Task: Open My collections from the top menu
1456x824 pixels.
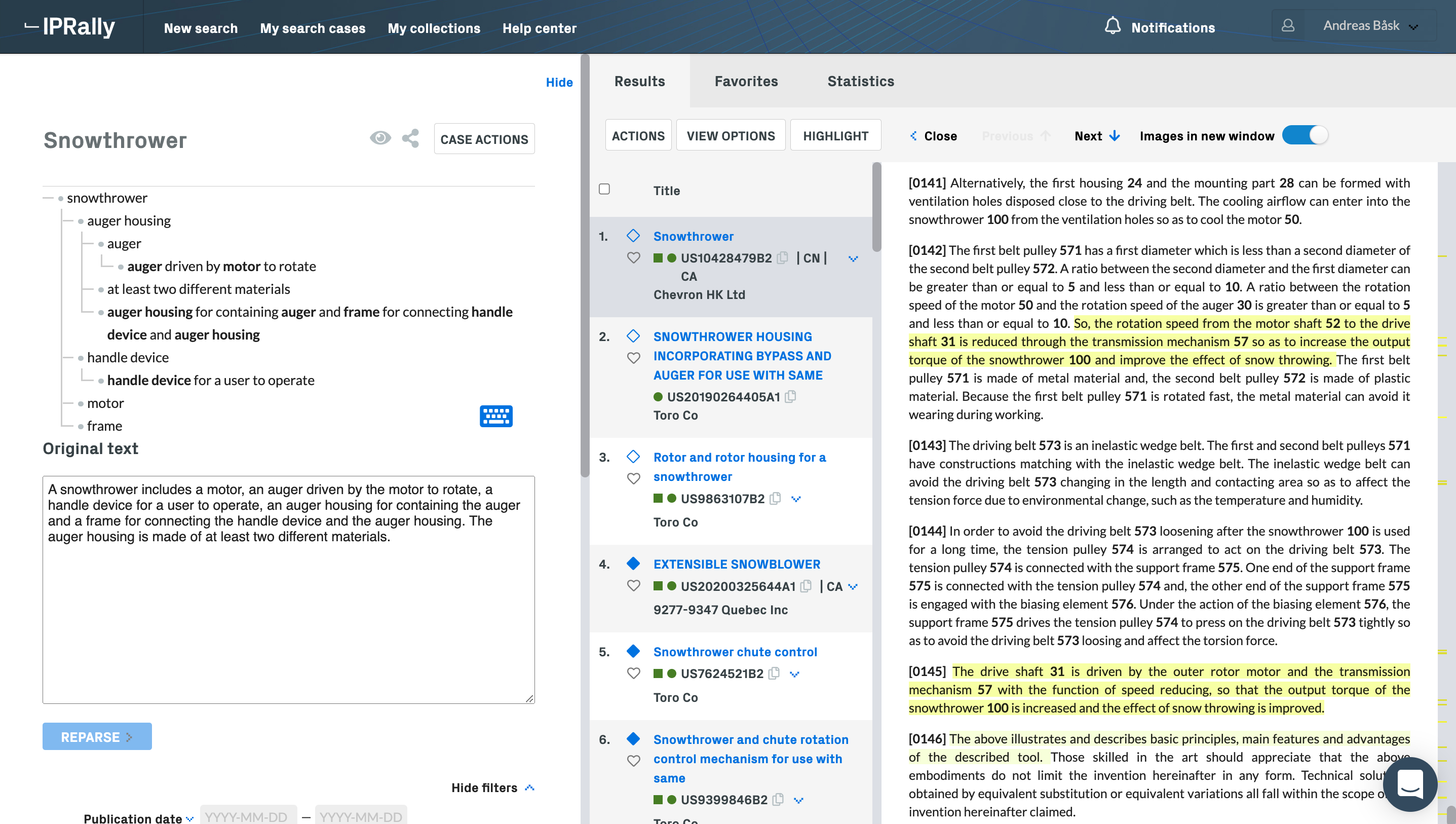Action: pyautogui.click(x=433, y=28)
